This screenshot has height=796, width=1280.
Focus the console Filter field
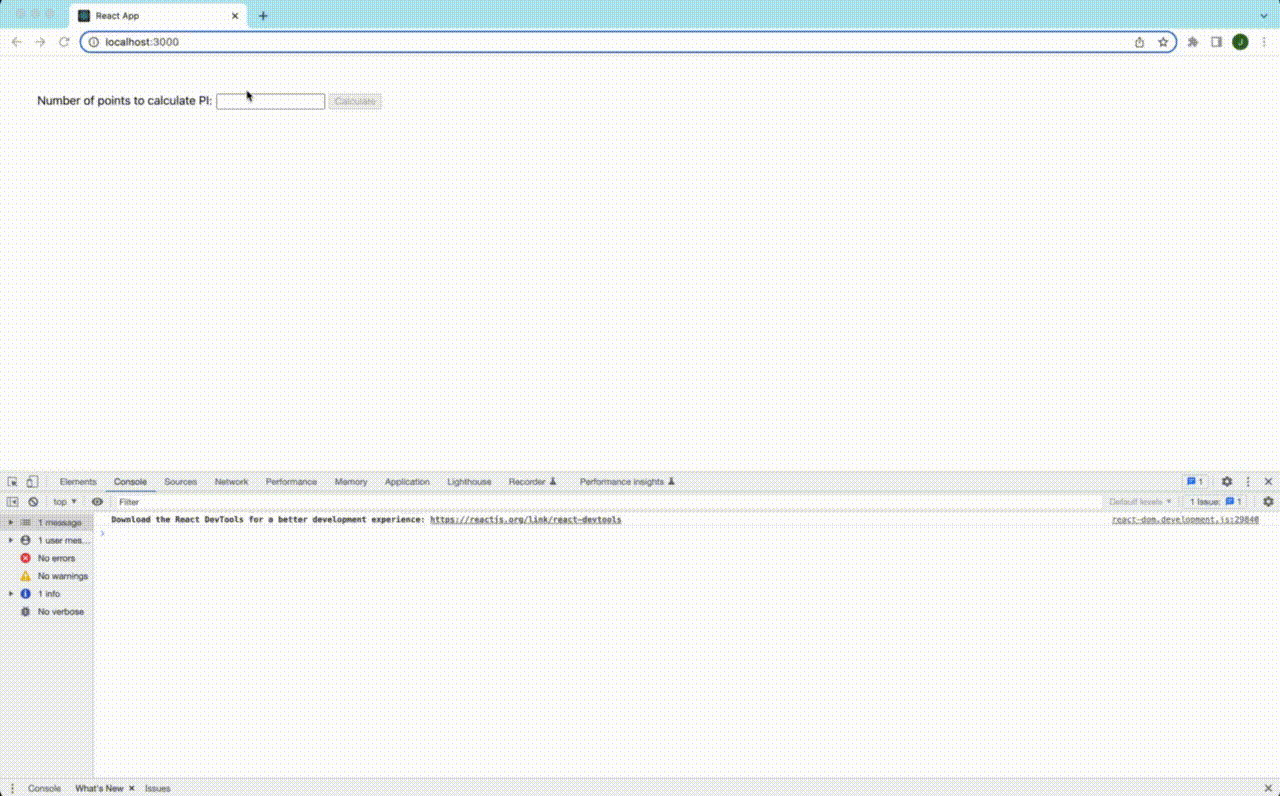click(607, 502)
